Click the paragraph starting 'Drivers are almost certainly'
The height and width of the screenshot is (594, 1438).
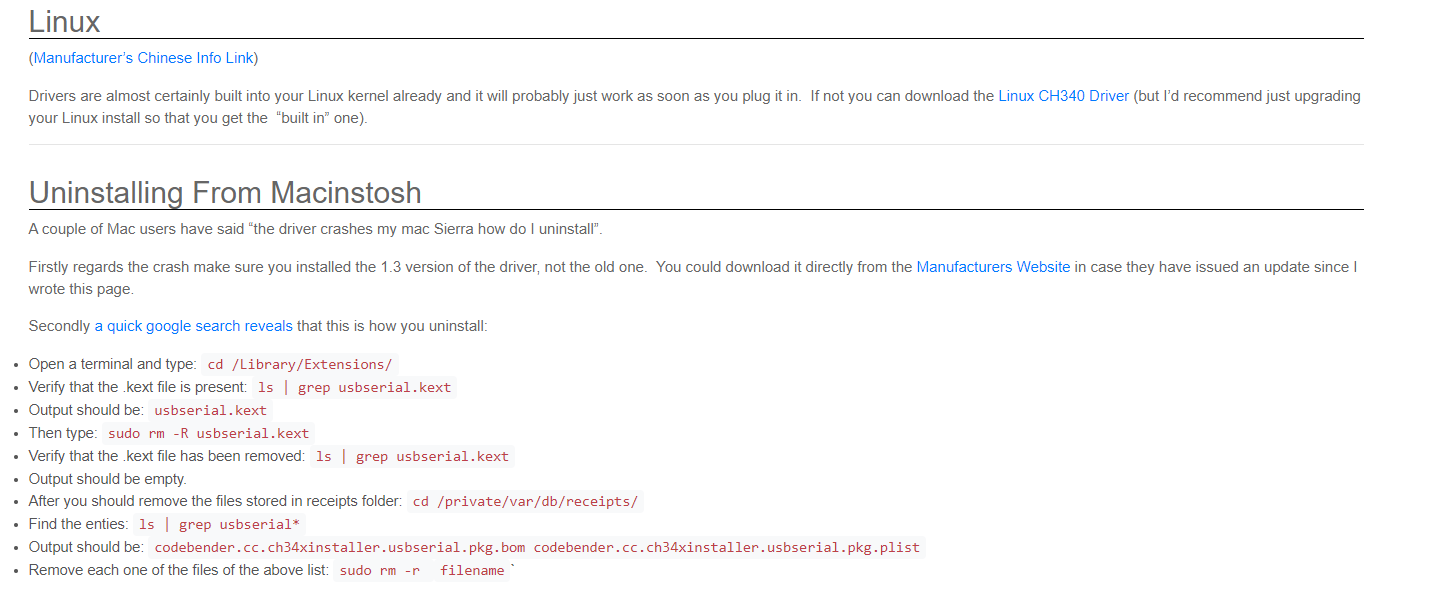point(500,96)
